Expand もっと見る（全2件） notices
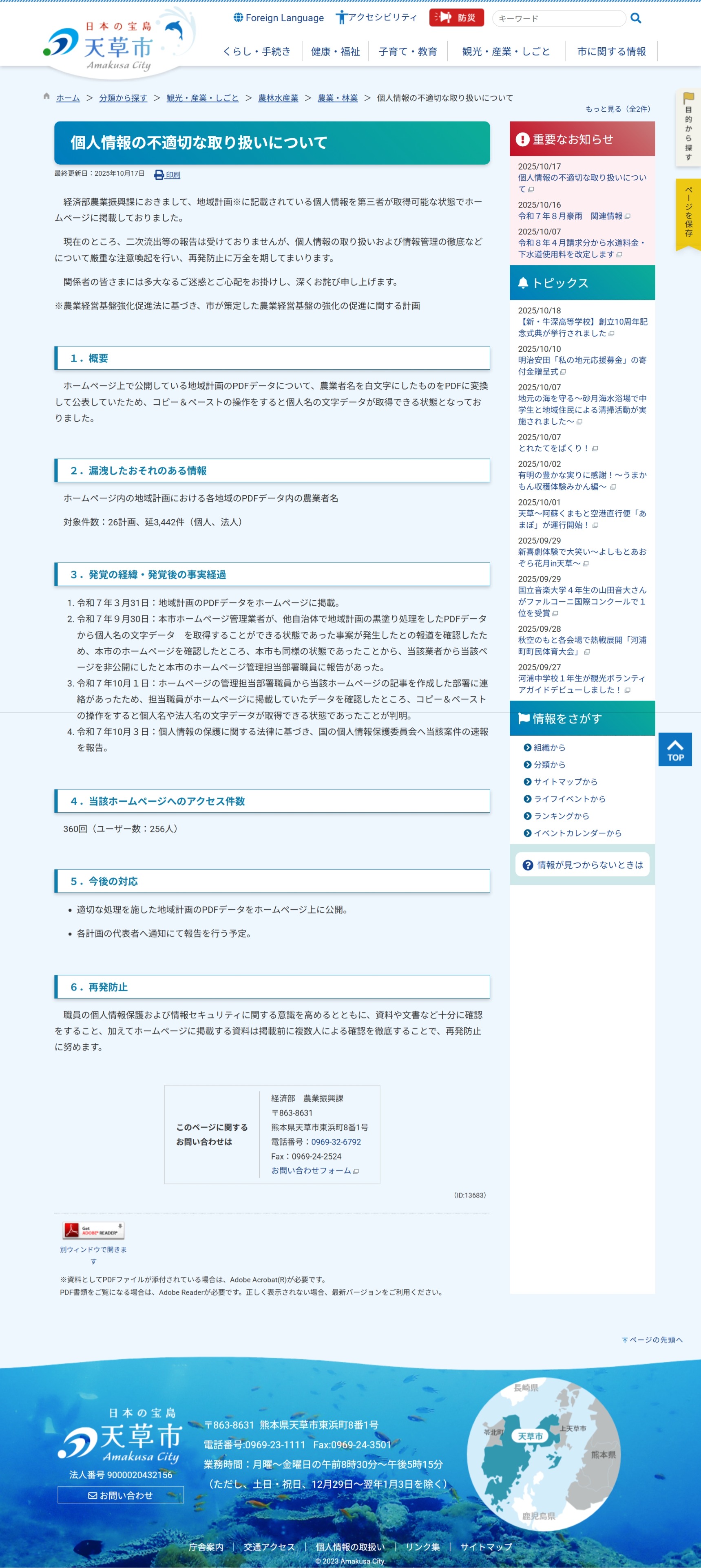 tap(617, 109)
